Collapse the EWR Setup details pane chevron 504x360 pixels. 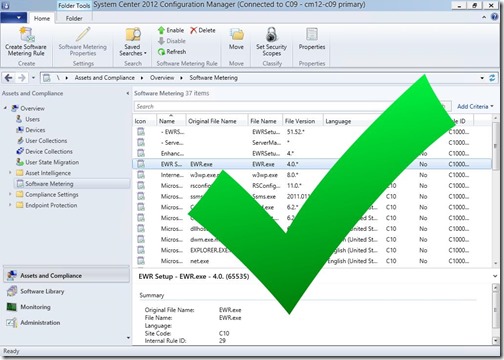point(495,276)
